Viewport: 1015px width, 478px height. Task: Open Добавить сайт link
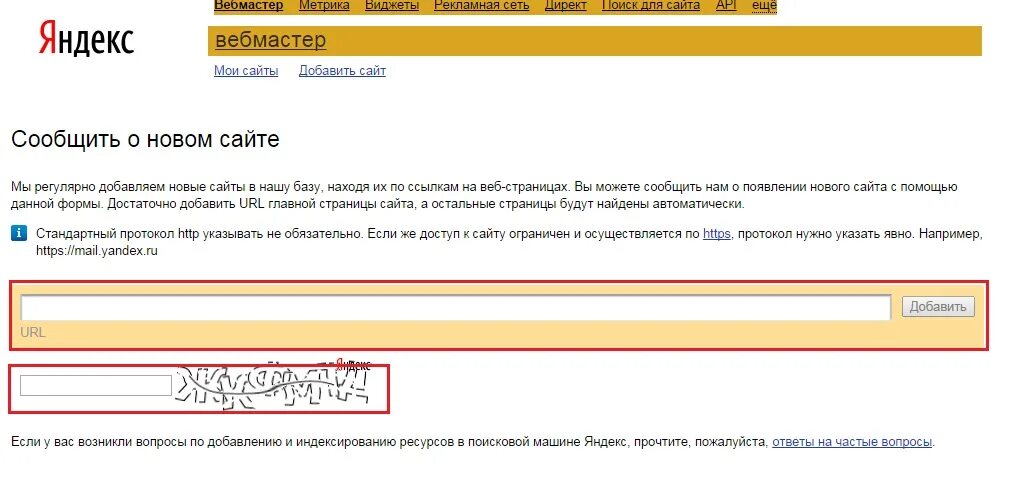click(342, 71)
